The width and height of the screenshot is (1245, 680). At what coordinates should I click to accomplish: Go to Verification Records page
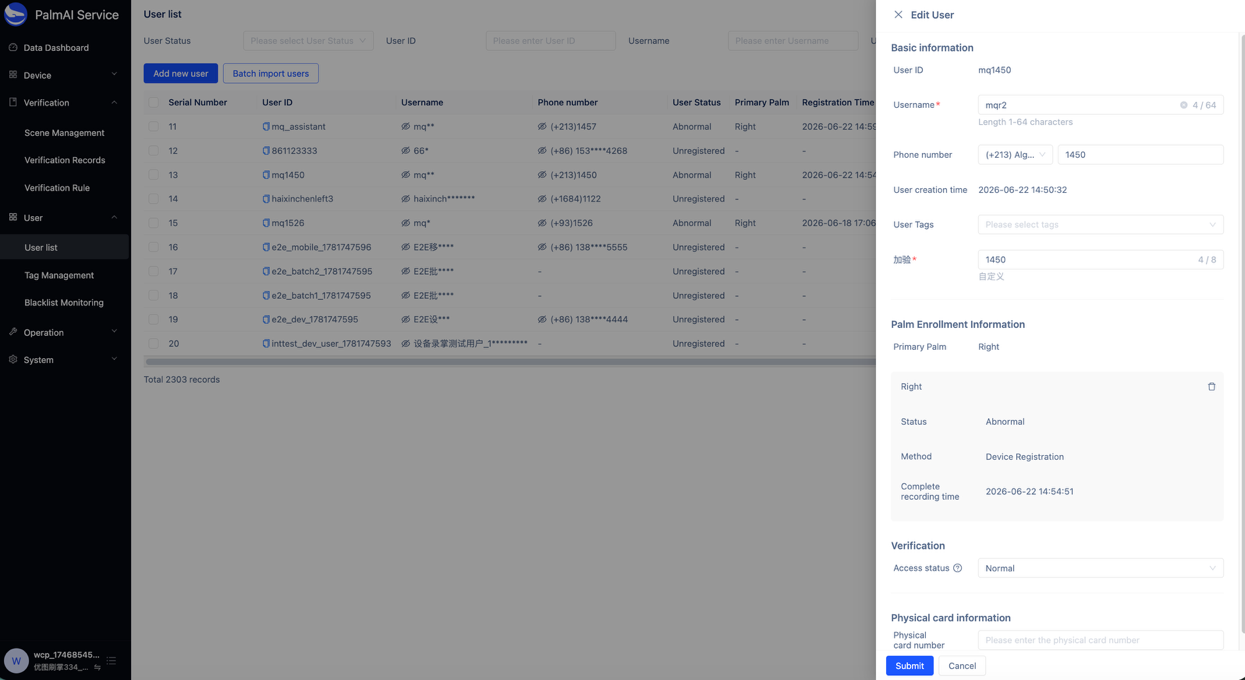pos(65,160)
